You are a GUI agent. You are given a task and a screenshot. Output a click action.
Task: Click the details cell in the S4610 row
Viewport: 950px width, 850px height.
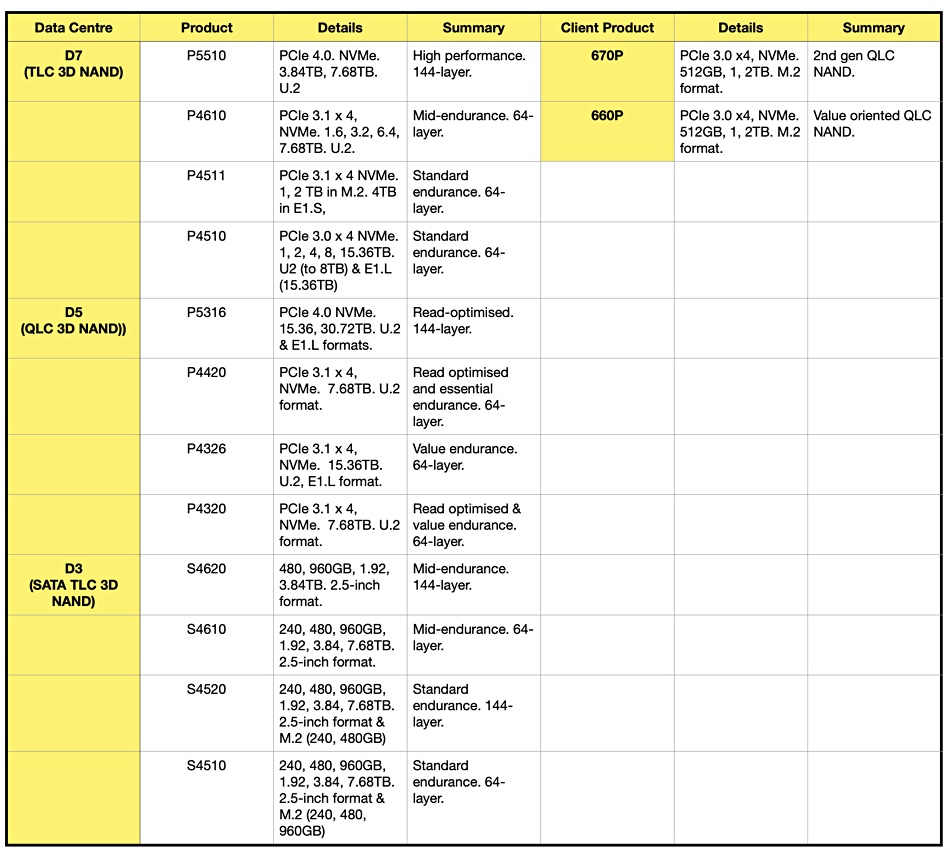340,645
